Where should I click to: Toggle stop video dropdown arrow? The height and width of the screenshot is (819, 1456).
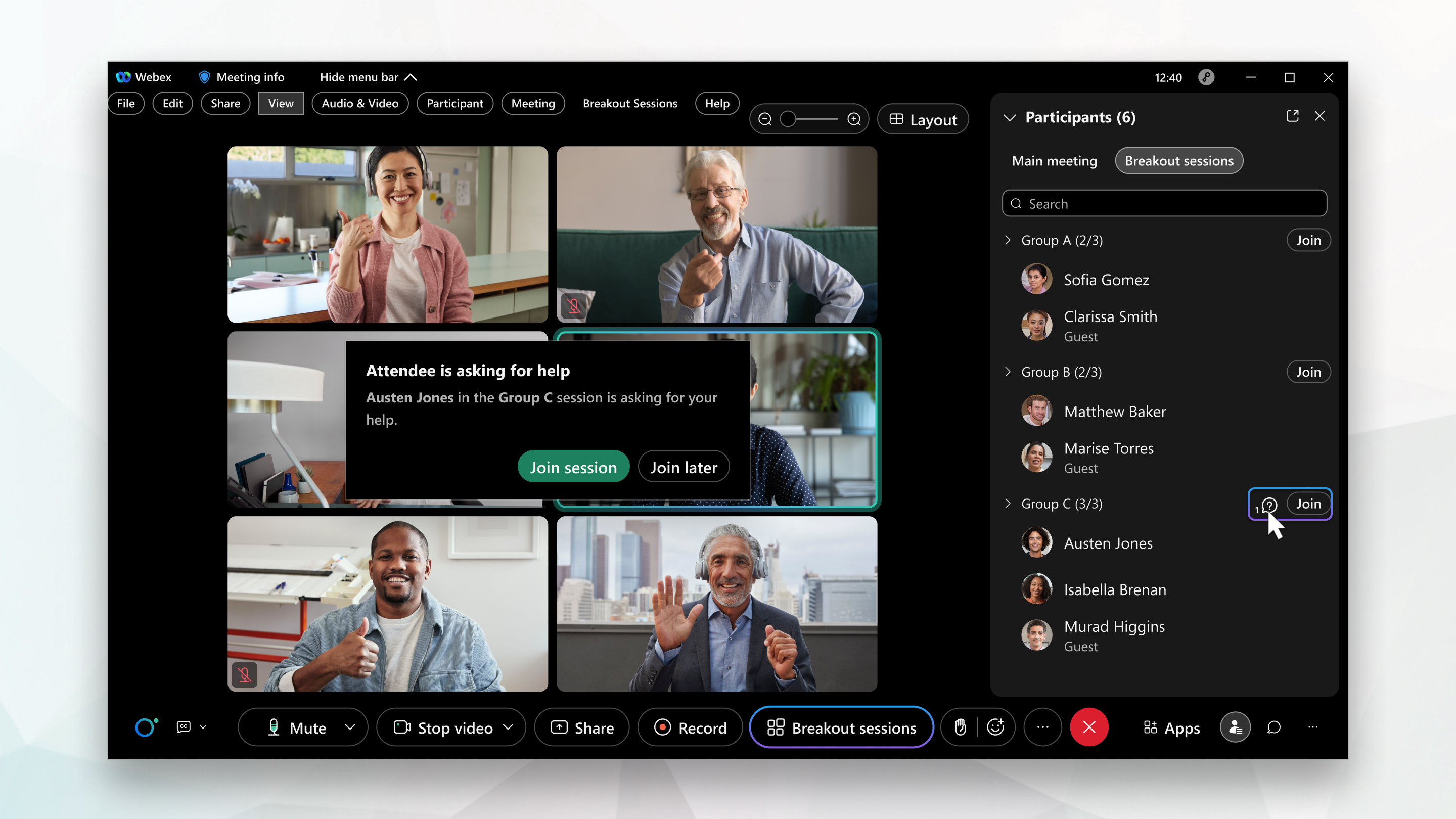click(x=509, y=727)
